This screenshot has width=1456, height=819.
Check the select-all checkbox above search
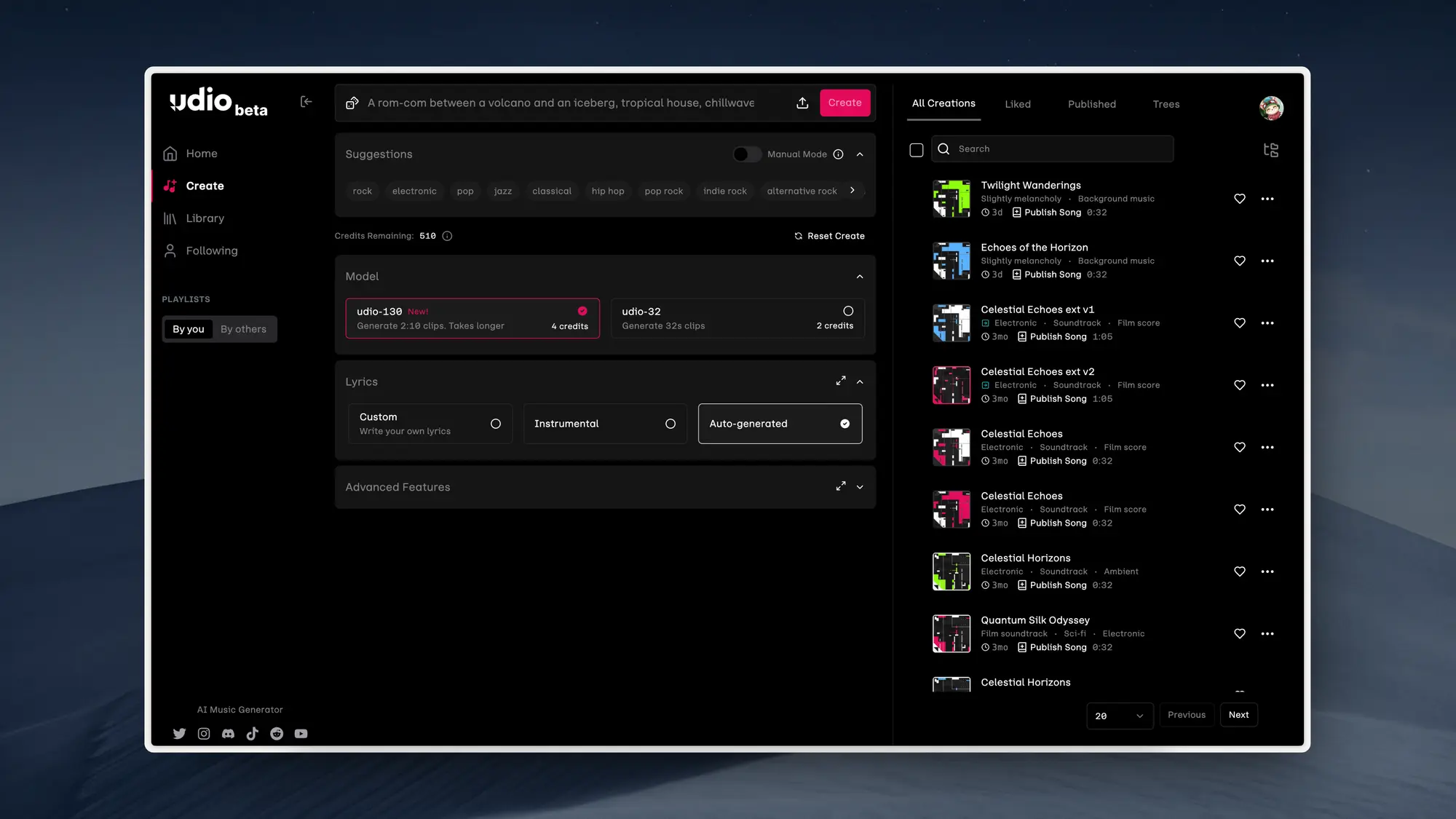coord(917,149)
